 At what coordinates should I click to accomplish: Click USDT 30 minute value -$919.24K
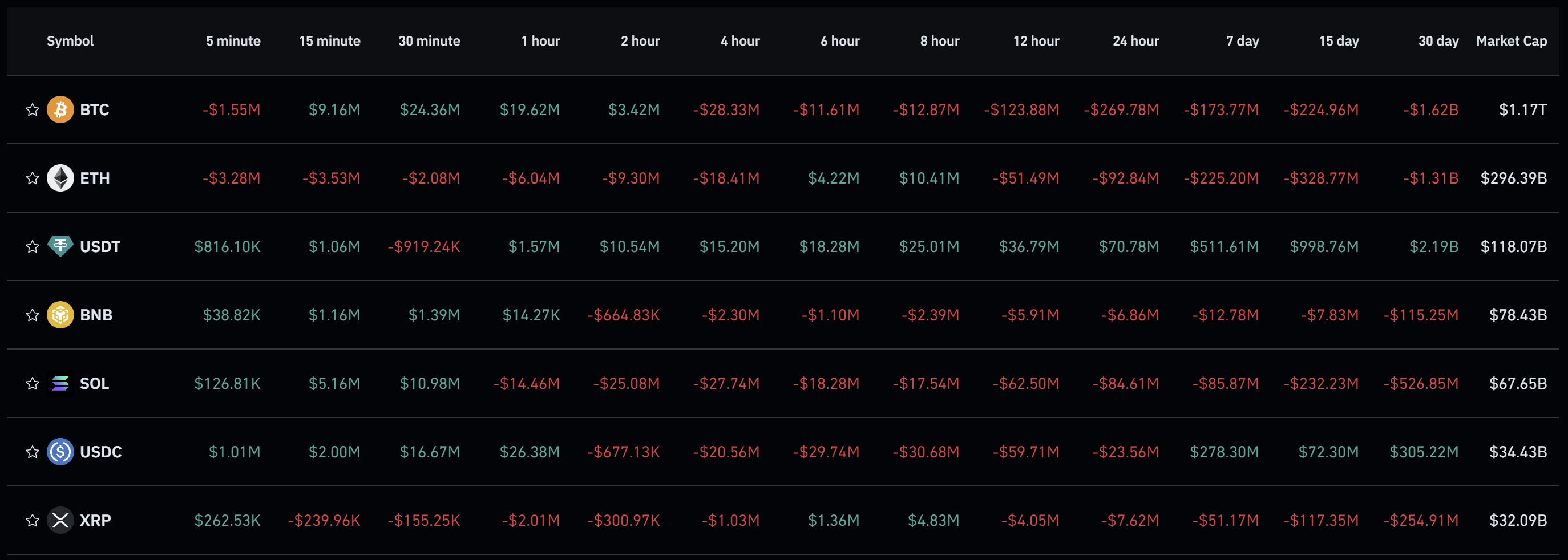(x=423, y=246)
